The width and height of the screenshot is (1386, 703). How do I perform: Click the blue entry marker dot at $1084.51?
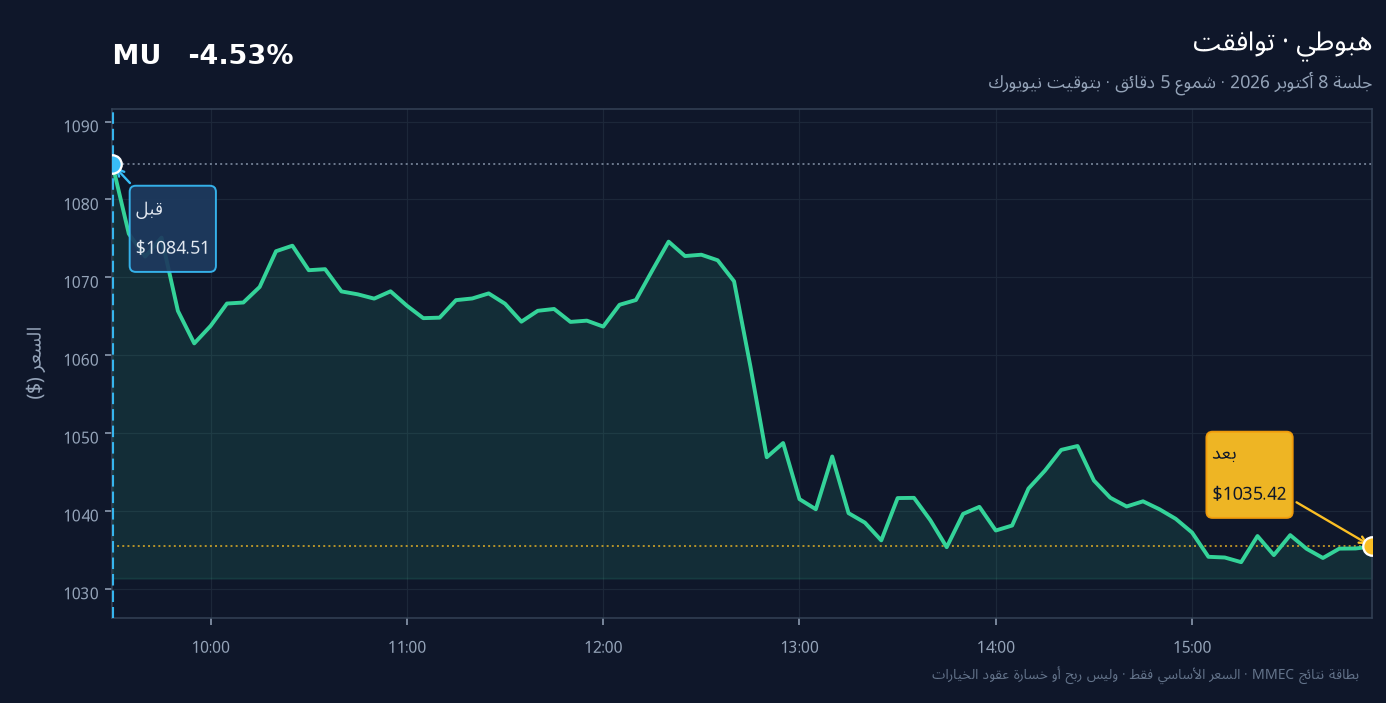[113, 165]
